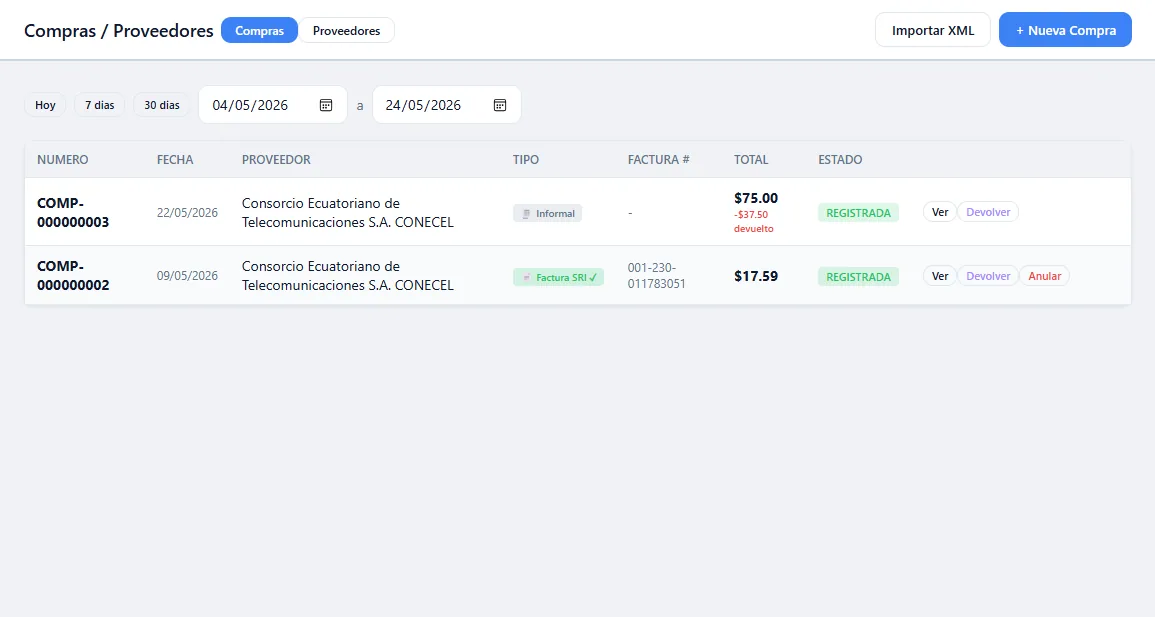Select purchase number COMP-000000002
Viewport: 1155px width, 617px height.
pos(73,275)
